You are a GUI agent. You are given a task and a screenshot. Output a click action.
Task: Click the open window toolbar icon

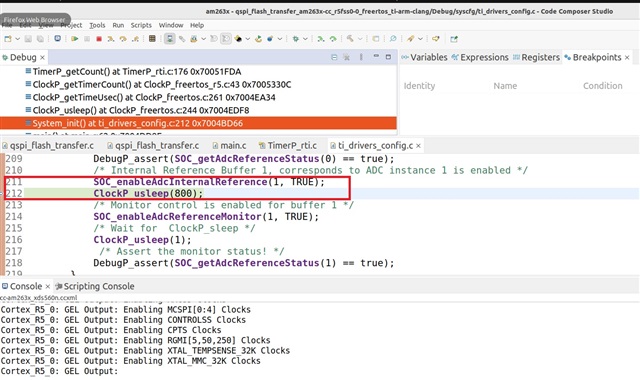tap(376, 39)
